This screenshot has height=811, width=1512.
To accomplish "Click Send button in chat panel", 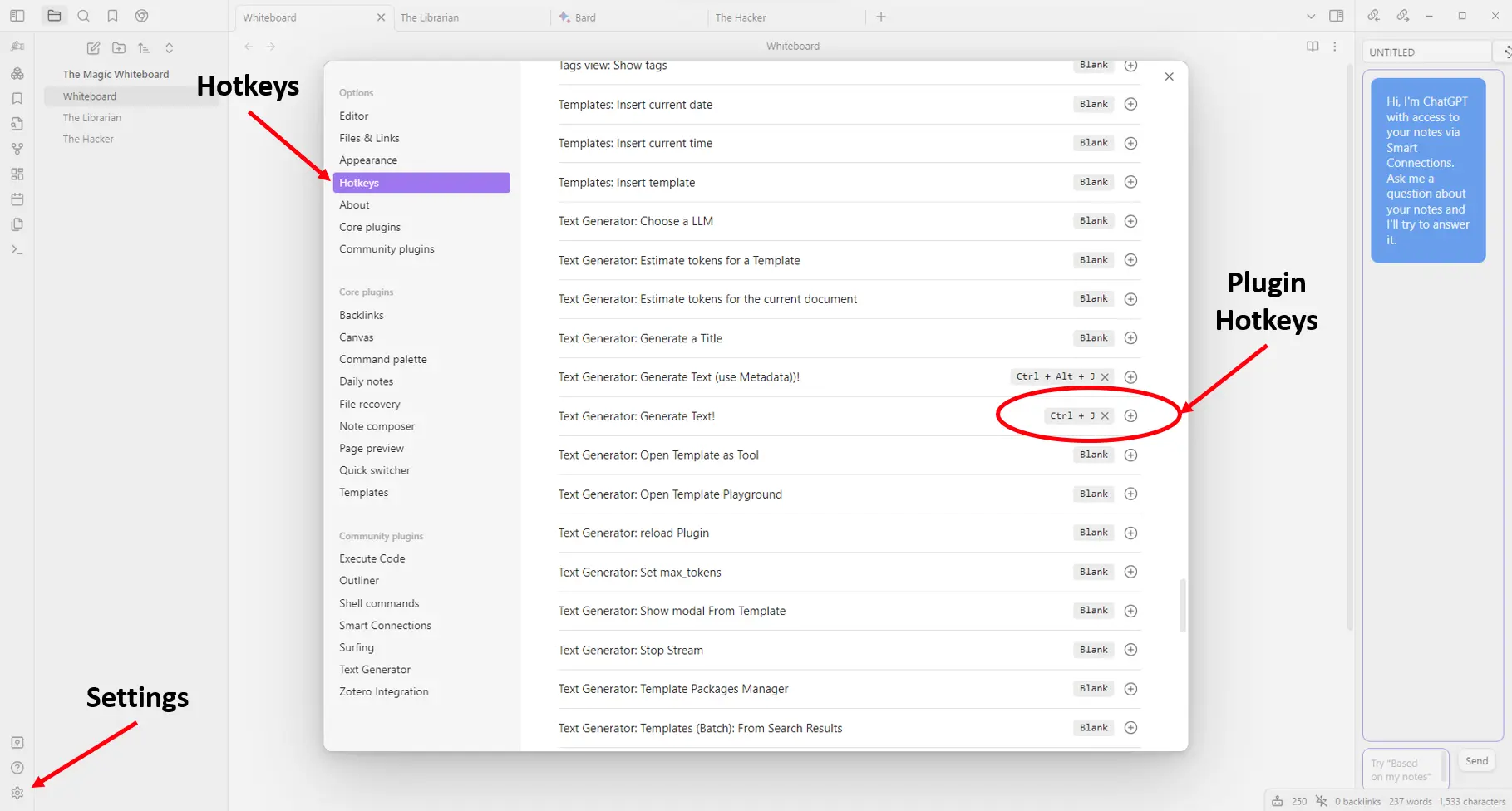I will [x=1477, y=761].
